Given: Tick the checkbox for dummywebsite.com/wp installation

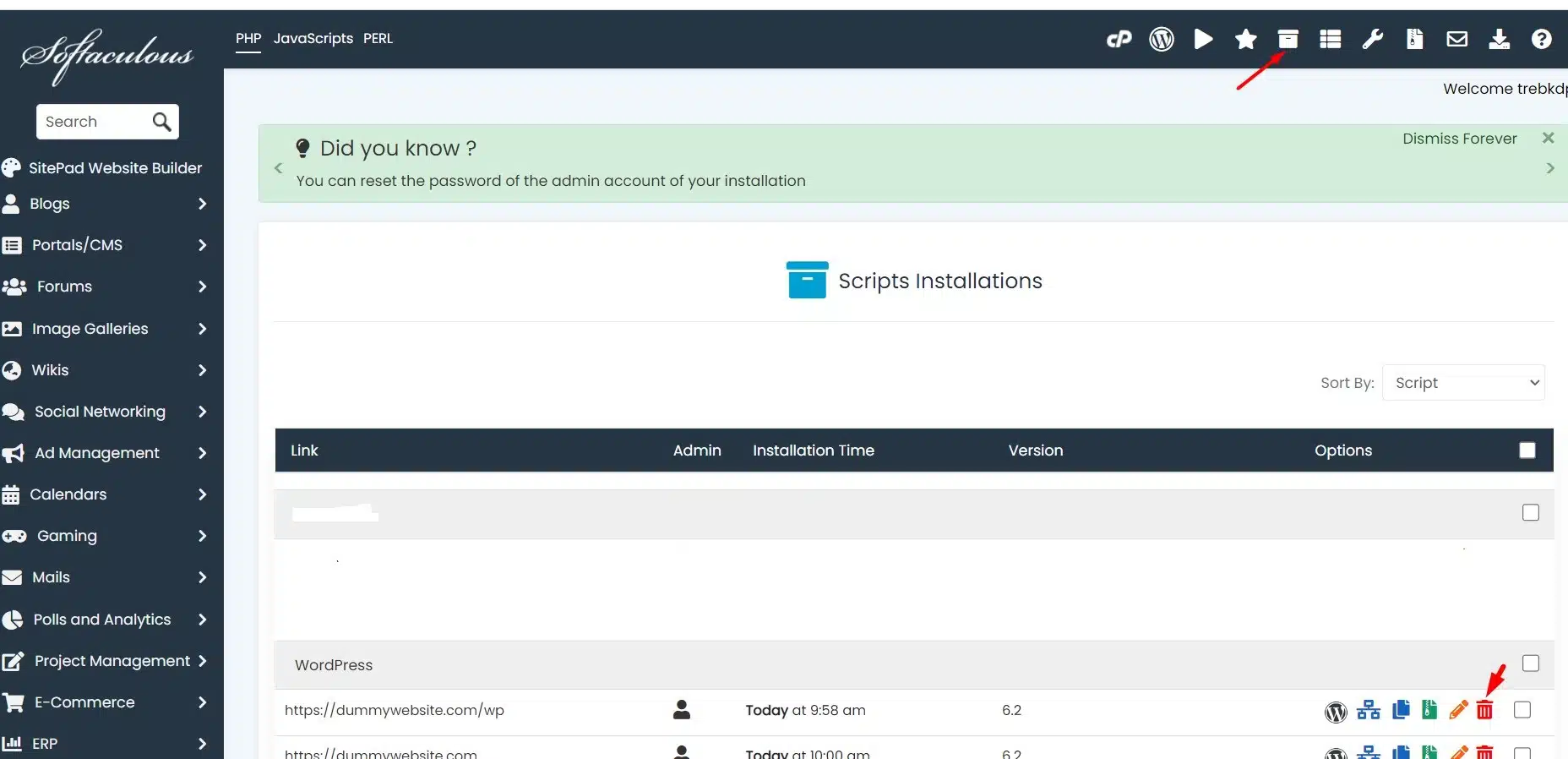Looking at the screenshot, I should coord(1522,710).
